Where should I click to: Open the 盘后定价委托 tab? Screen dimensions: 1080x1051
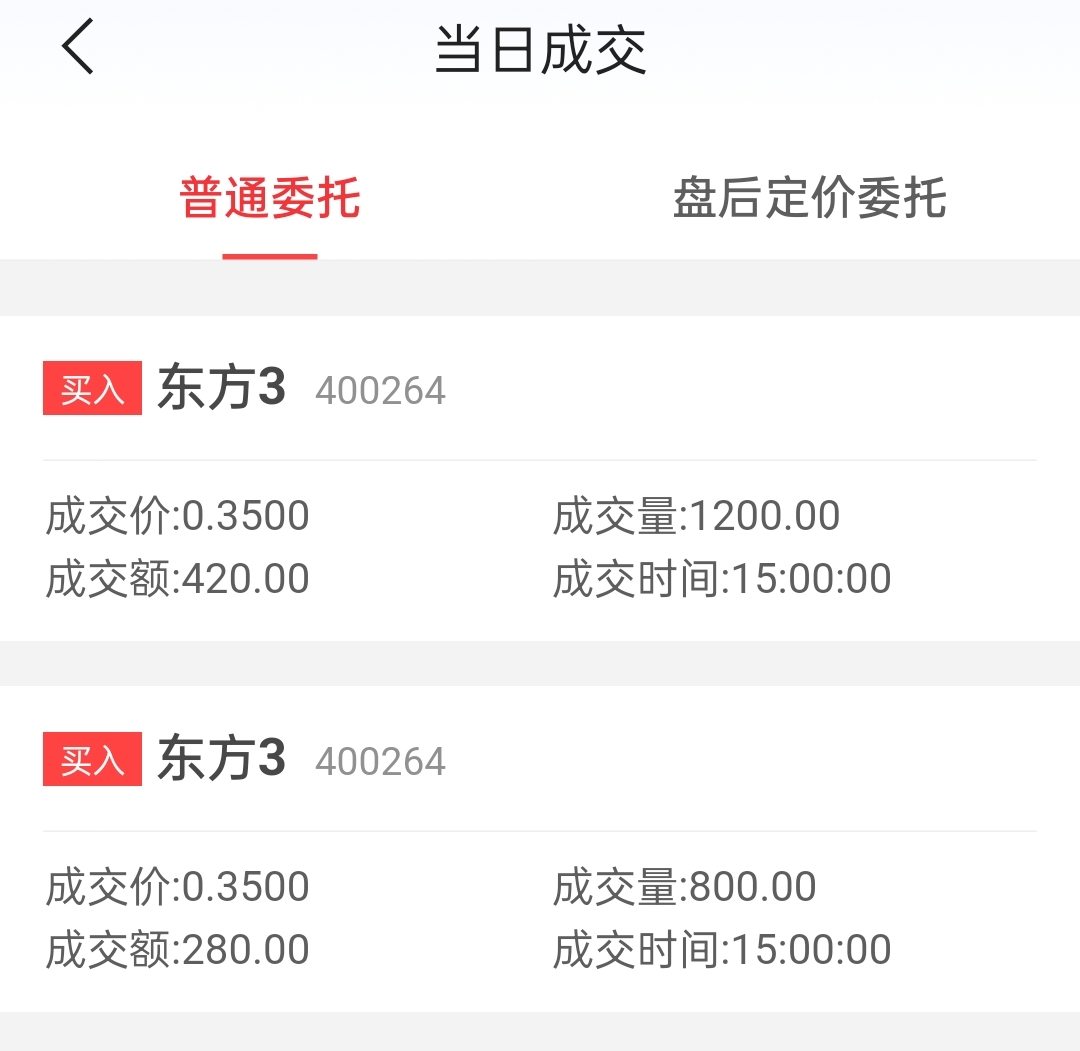point(809,198)
